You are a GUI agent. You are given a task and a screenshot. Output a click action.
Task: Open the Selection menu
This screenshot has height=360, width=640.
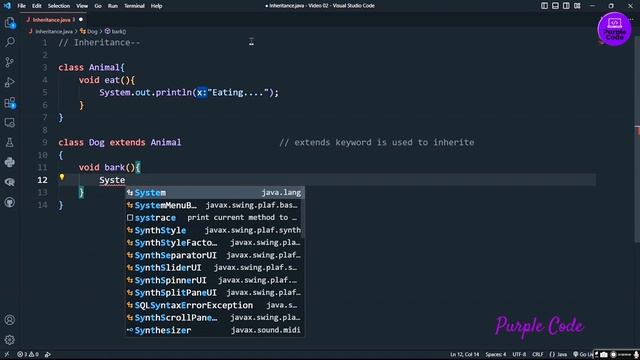[x=59, y=6]
